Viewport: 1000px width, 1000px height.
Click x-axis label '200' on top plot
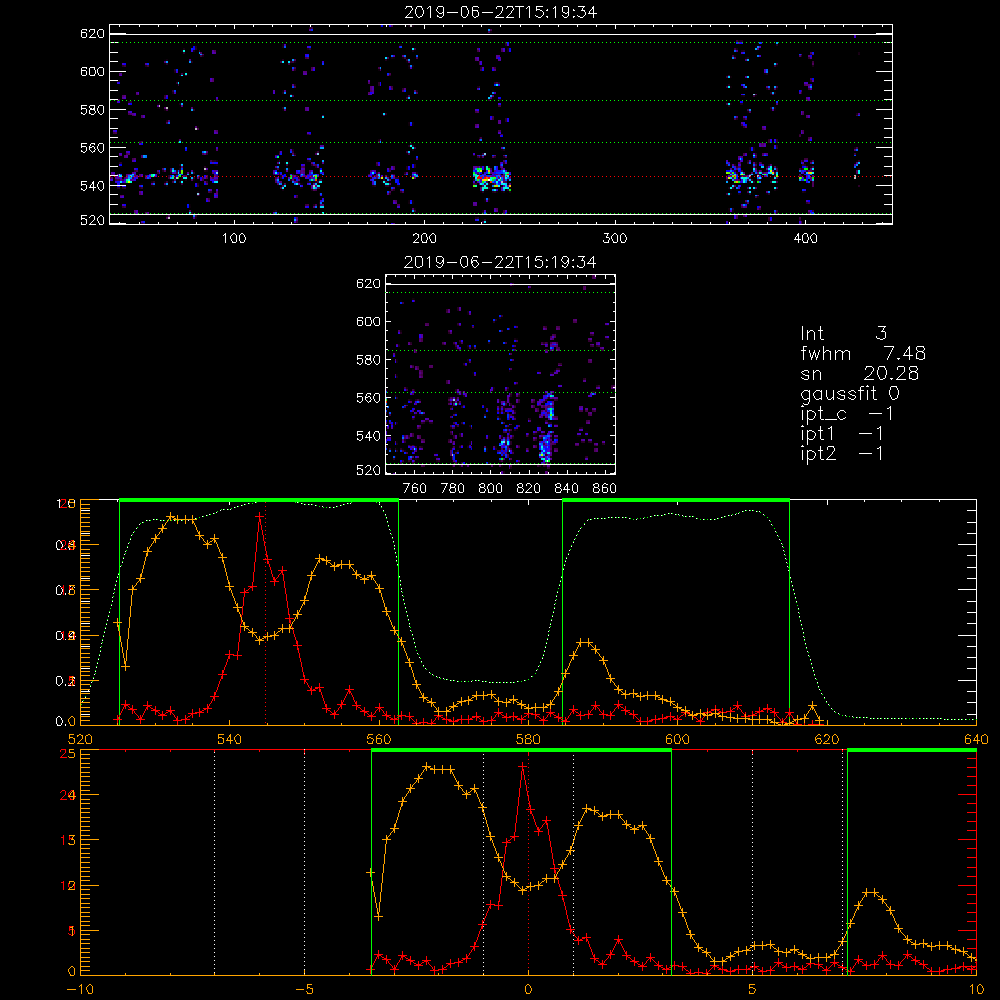pos(424,239)
